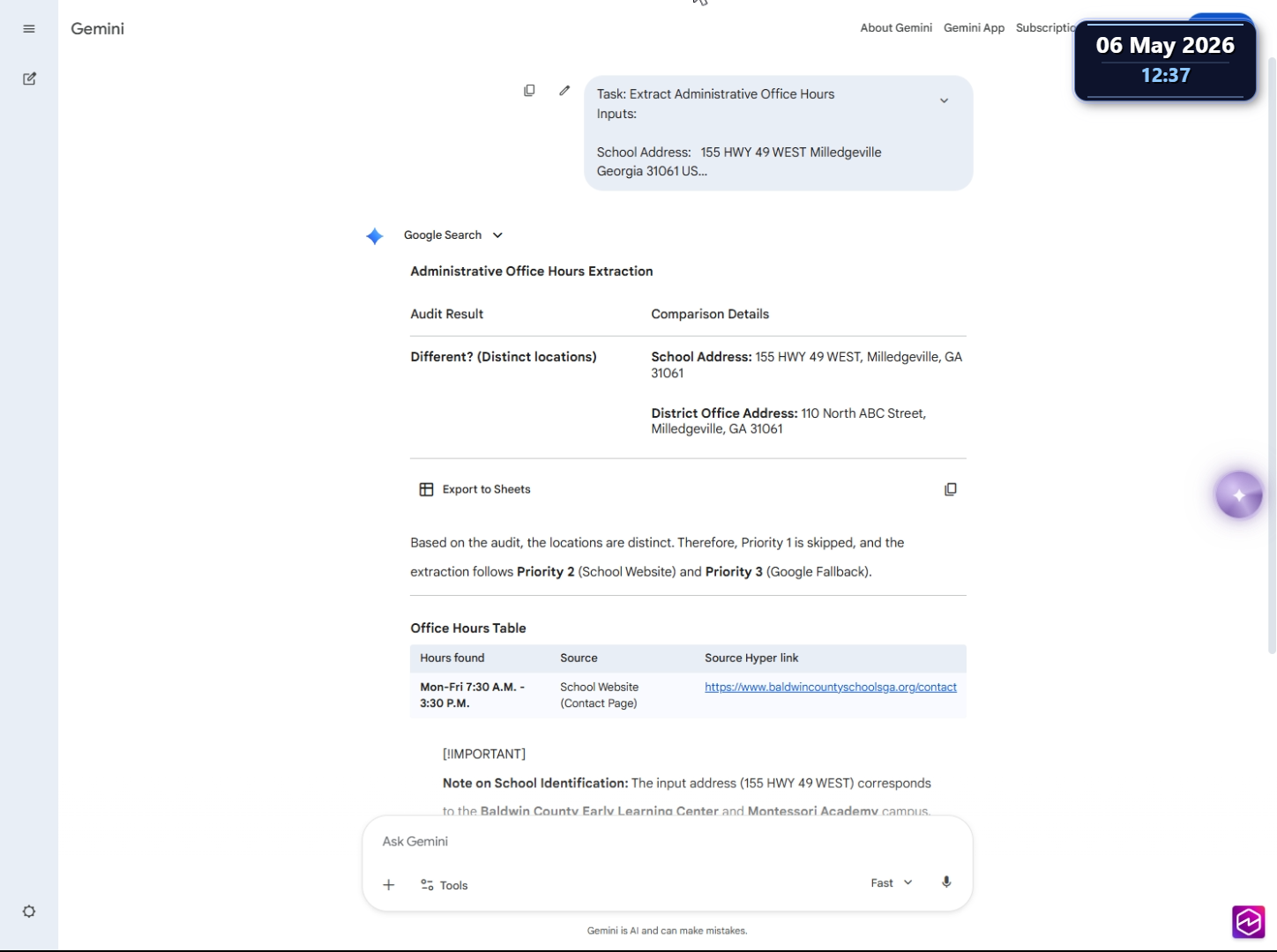Viewport: 1277px width, 952px height.
Task: Click the '[!IMPORTANT]' note label
Action: 484,754
